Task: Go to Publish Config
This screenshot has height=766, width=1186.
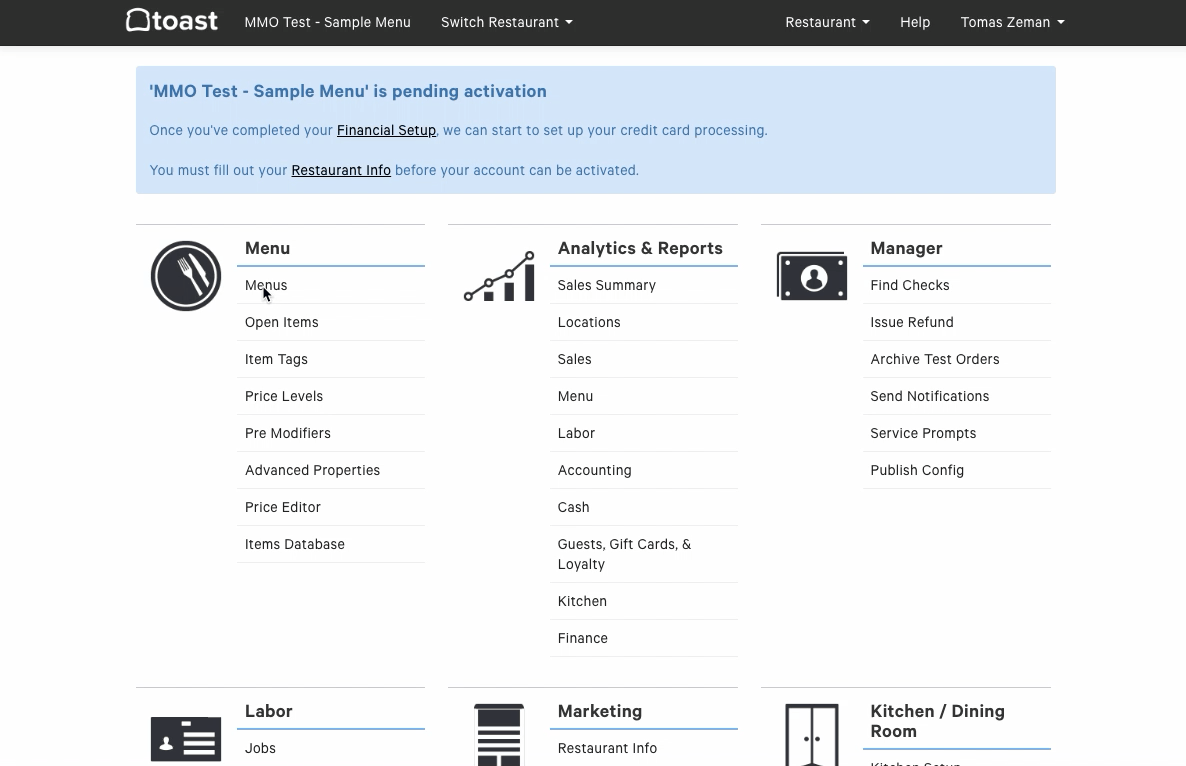Action: click(x=917, y=470)
